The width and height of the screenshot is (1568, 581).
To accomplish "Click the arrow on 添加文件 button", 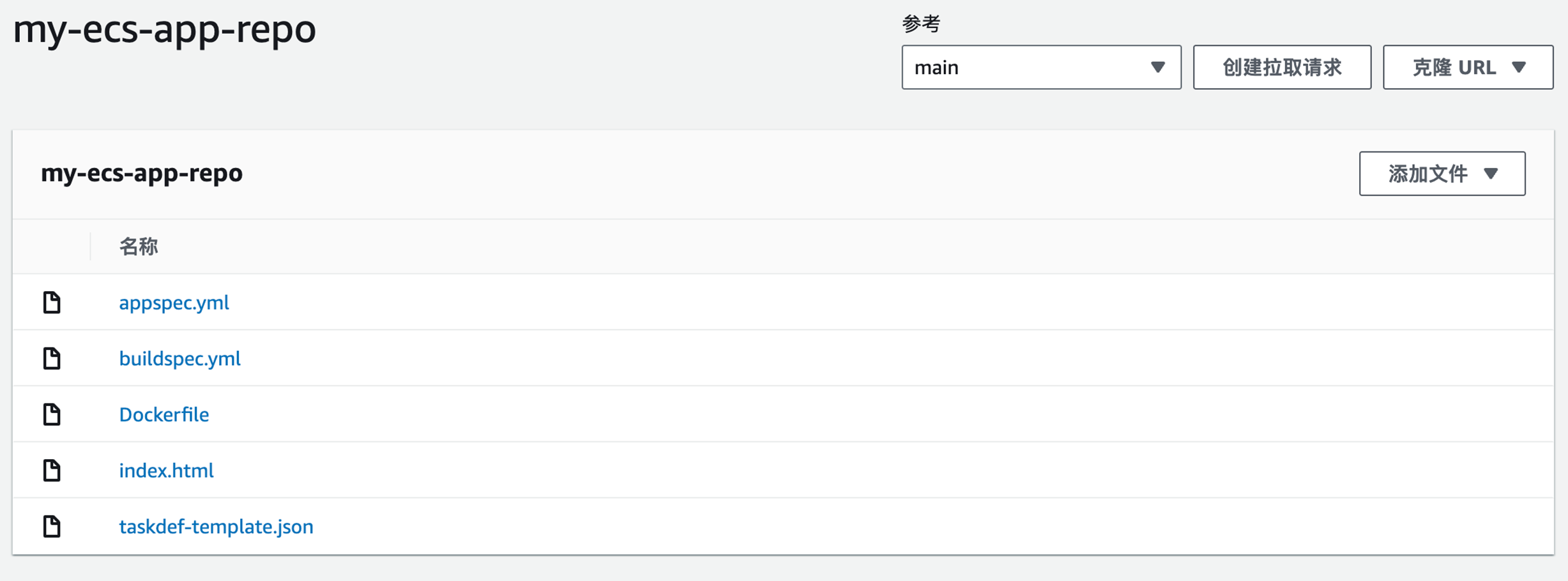I will click(1491, 174).
